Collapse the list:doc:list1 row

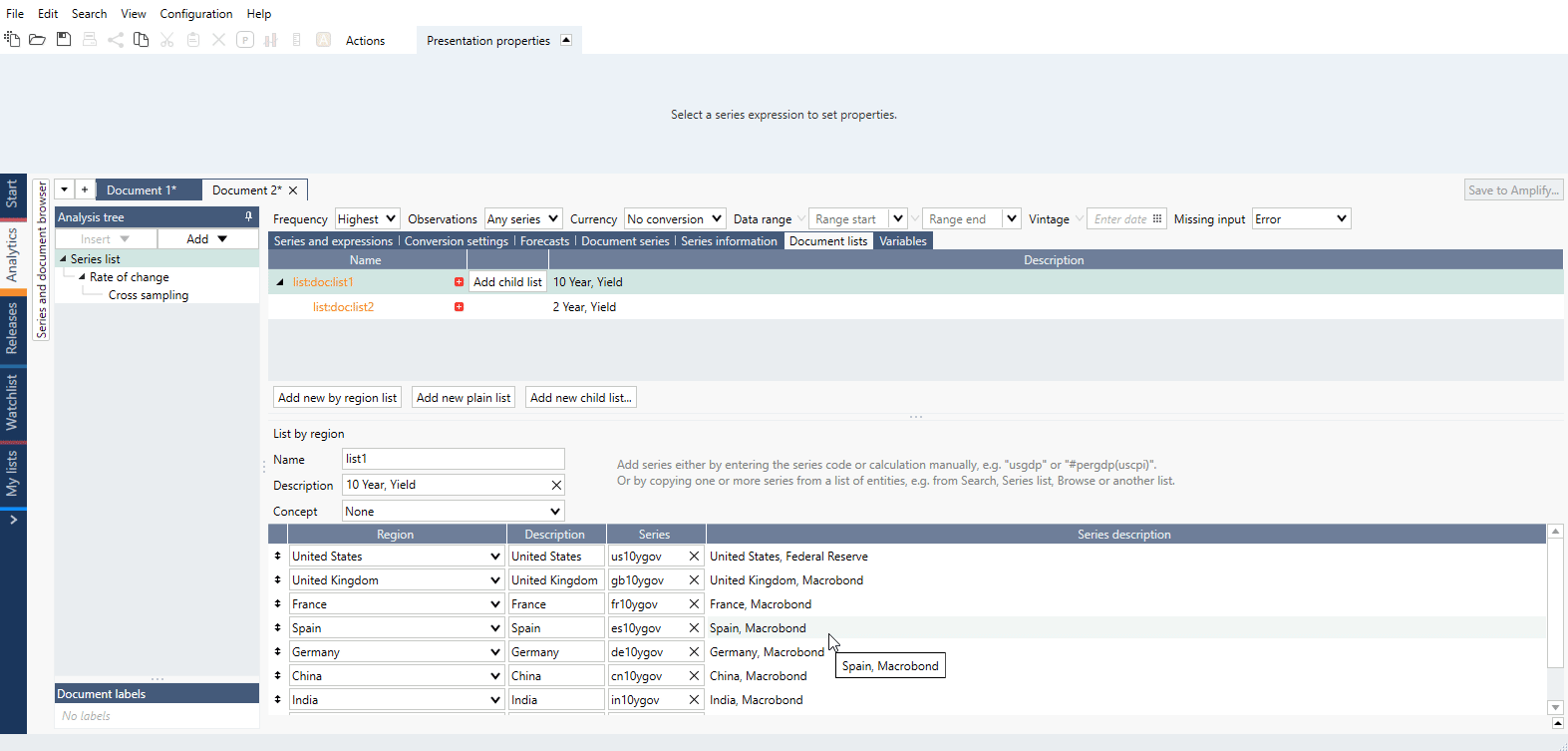(280, 282)
